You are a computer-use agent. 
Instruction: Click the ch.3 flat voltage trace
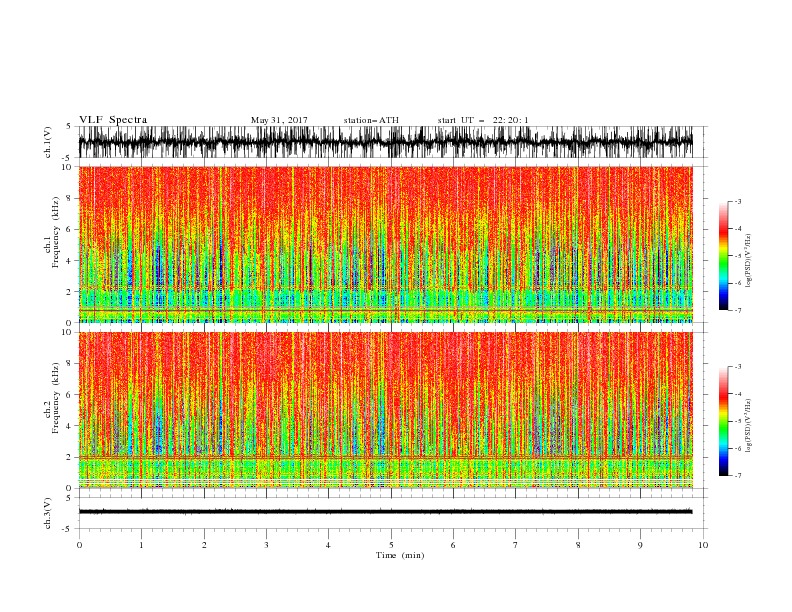point(385,512)
